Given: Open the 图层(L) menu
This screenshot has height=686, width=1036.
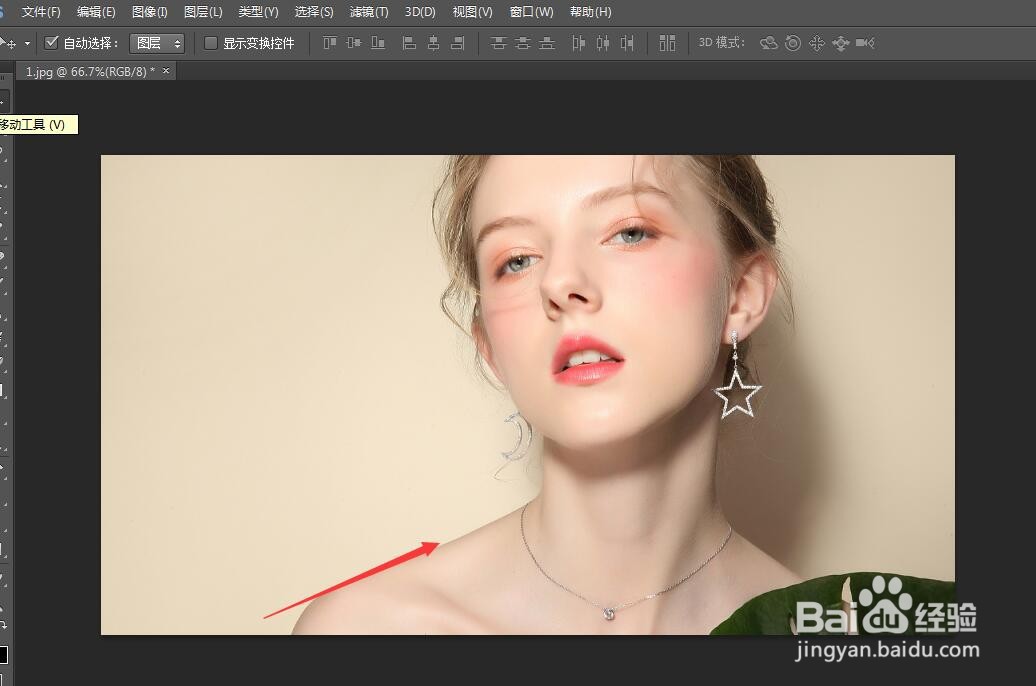Looking at the screenshot, I should coord(203,12).
